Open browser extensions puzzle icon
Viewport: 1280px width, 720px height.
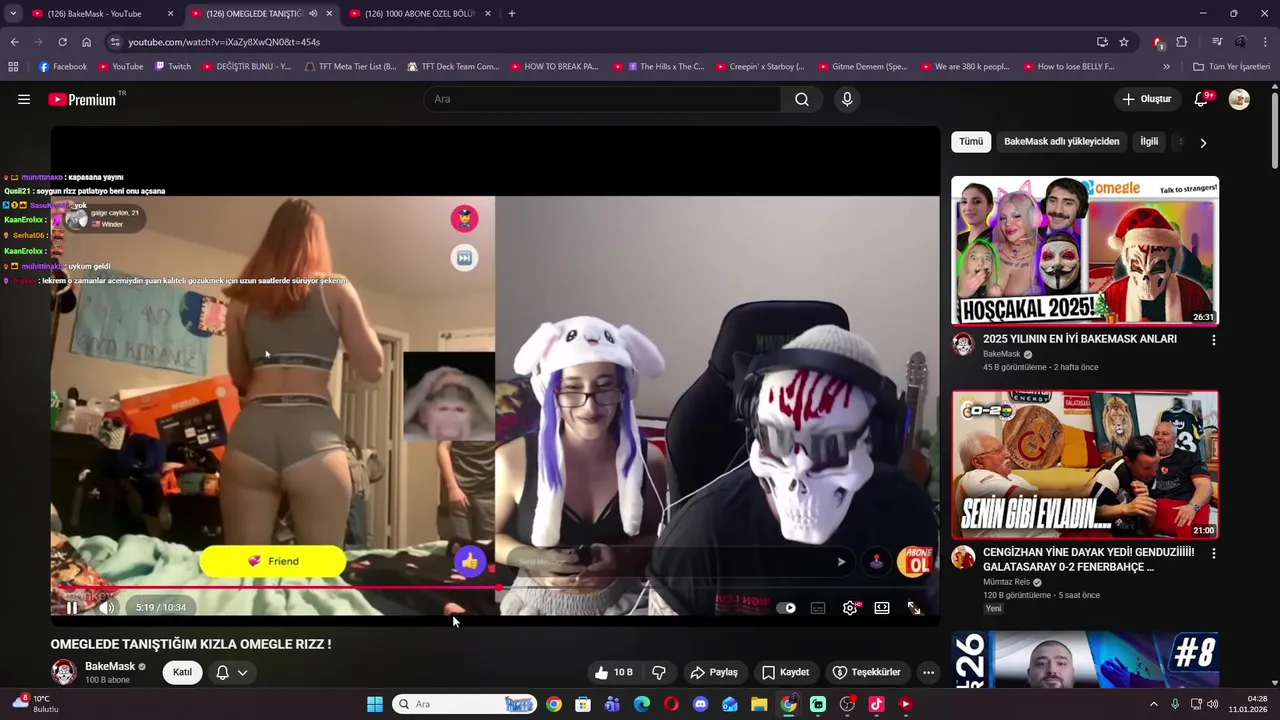point(1181,42)
